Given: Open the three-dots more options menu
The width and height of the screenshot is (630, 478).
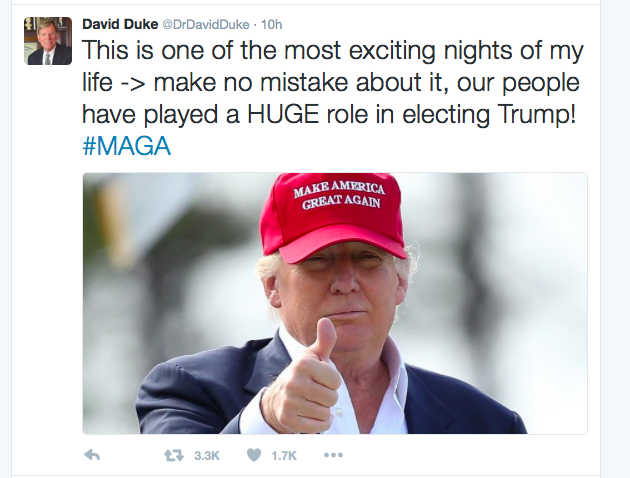Looking at the screenshot, I should pos(333,455).
